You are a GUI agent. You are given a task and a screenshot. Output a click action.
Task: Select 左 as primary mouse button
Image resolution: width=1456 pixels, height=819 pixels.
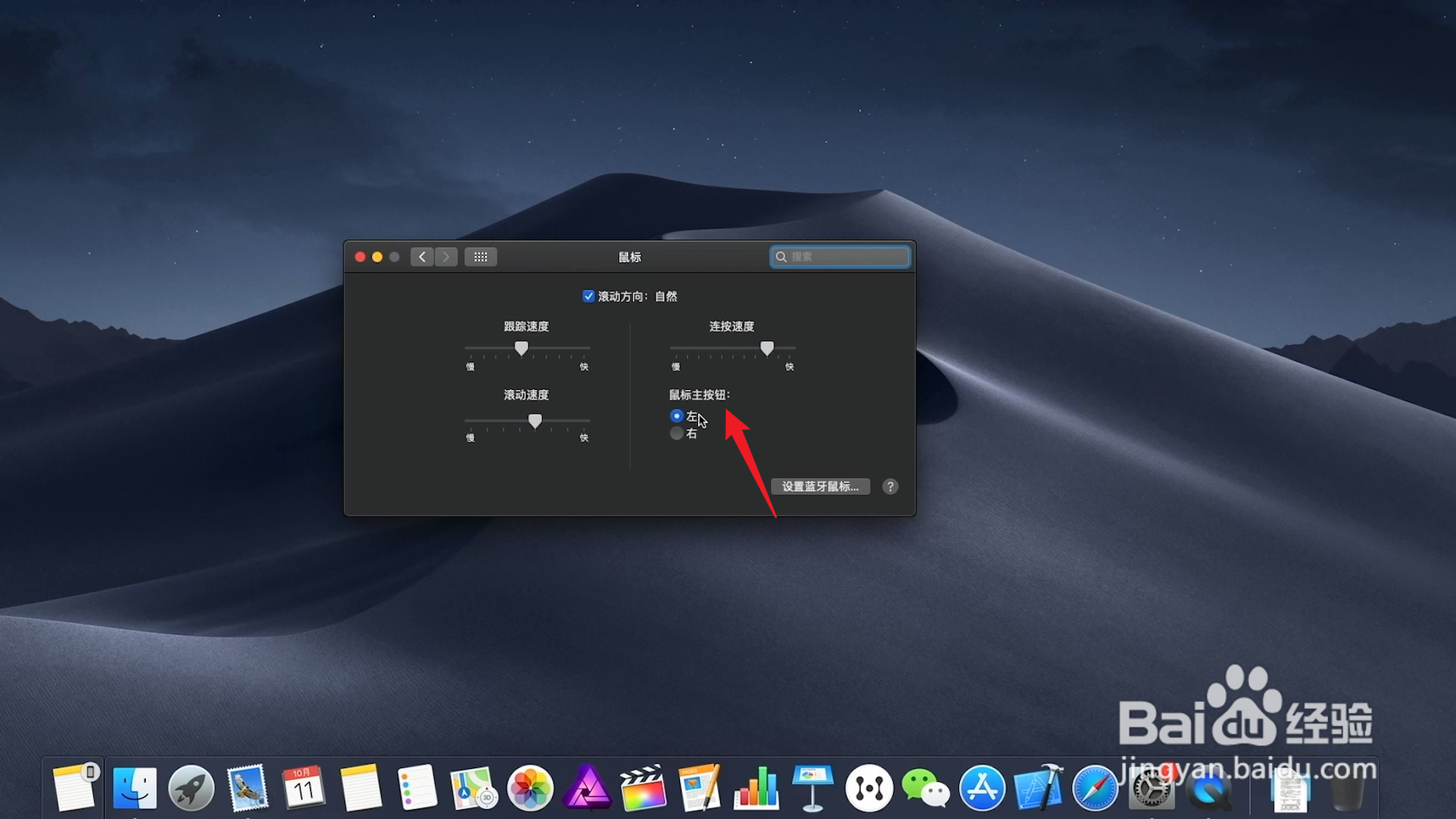tap(677, 415)
